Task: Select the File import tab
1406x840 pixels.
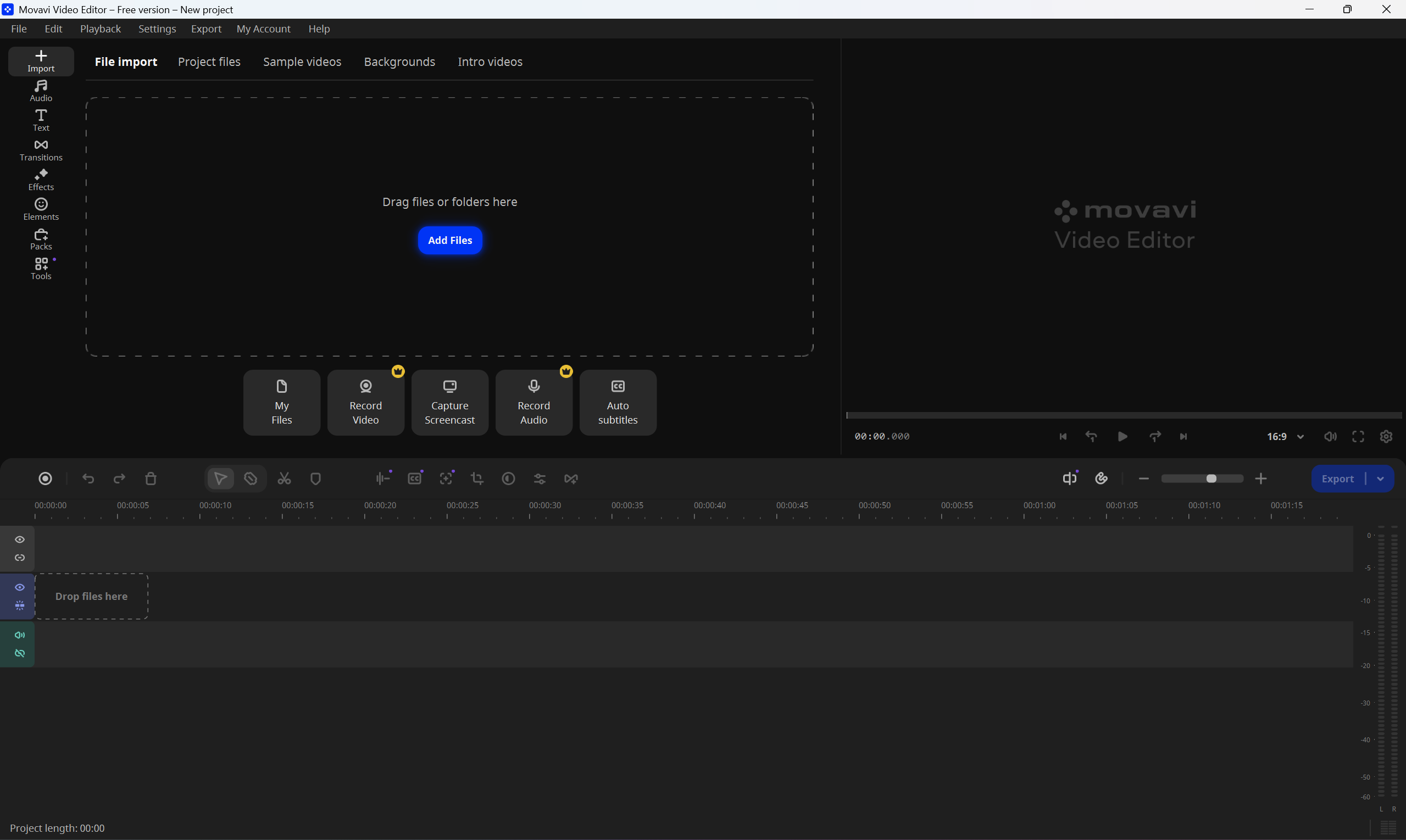Action: point(126,62)
